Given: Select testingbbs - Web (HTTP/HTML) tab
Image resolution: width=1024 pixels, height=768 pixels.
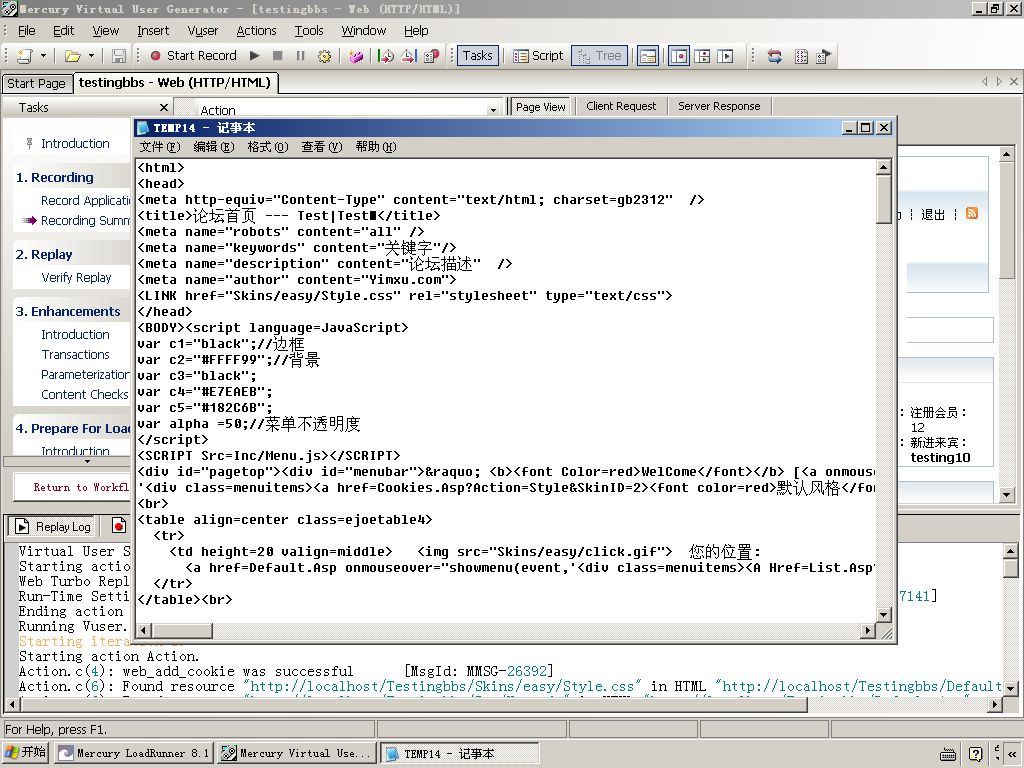Looking at the screenshot, I should pyautogui.click(x=174, y=83).
